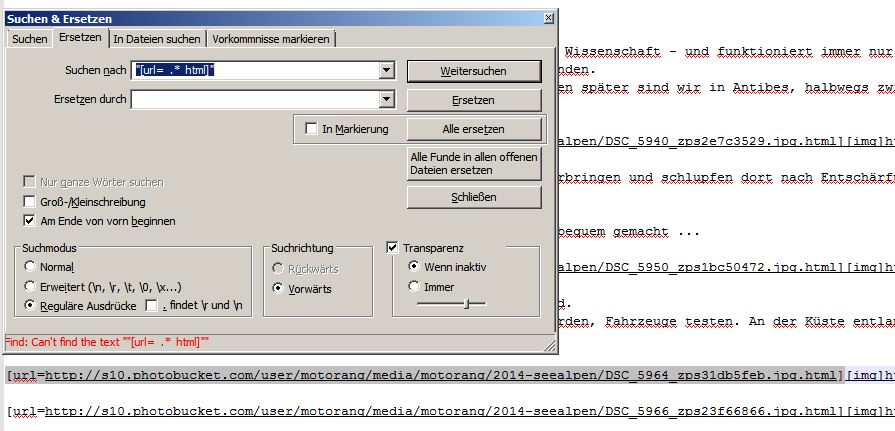
Task: Enable the In Markierung checkbox
Action: click(312, 129)
